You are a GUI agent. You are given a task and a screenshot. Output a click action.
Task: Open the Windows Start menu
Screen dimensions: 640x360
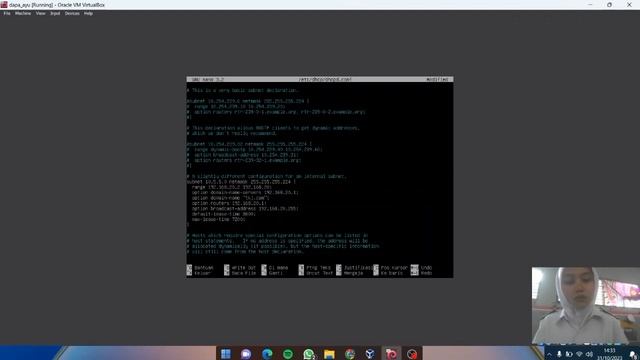(x=226, y=353)
